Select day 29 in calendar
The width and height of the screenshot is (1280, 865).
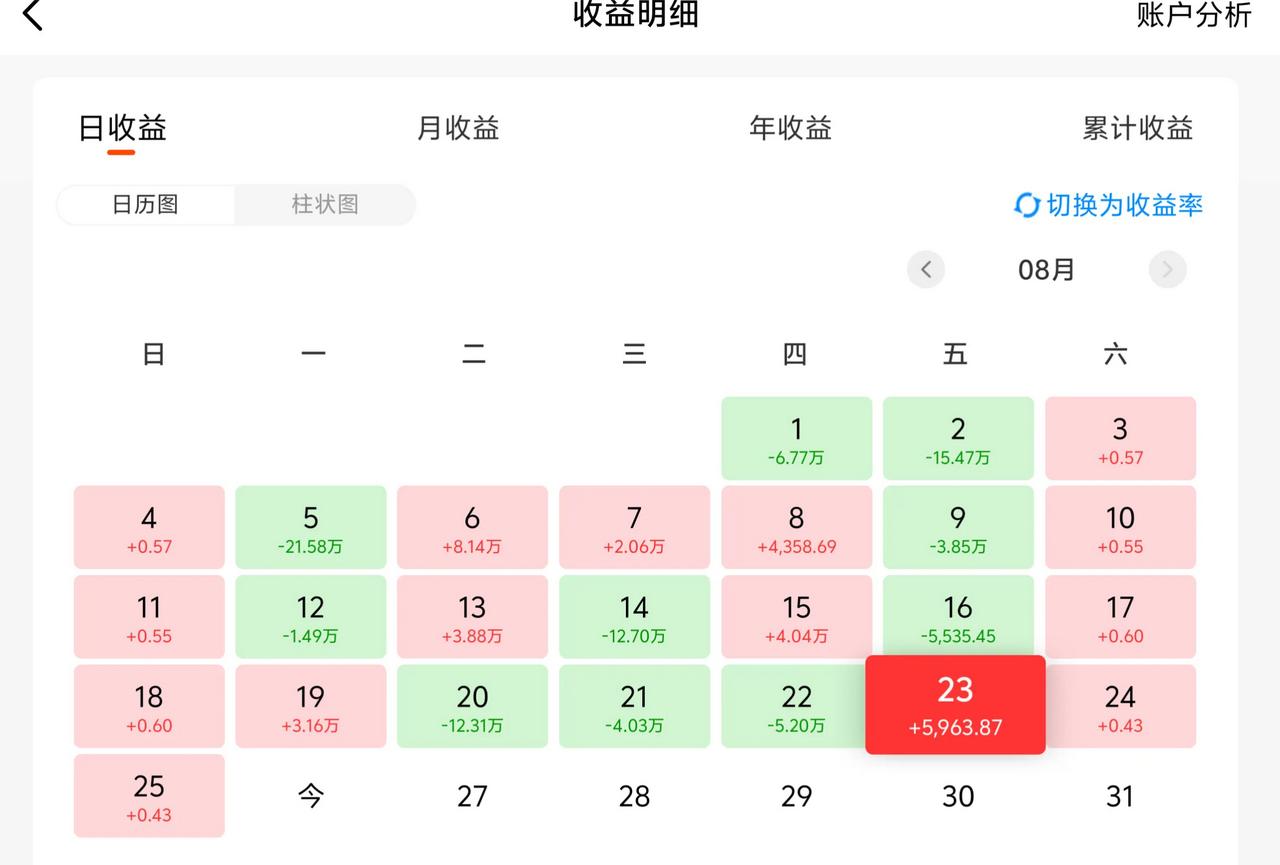(796, 796)
